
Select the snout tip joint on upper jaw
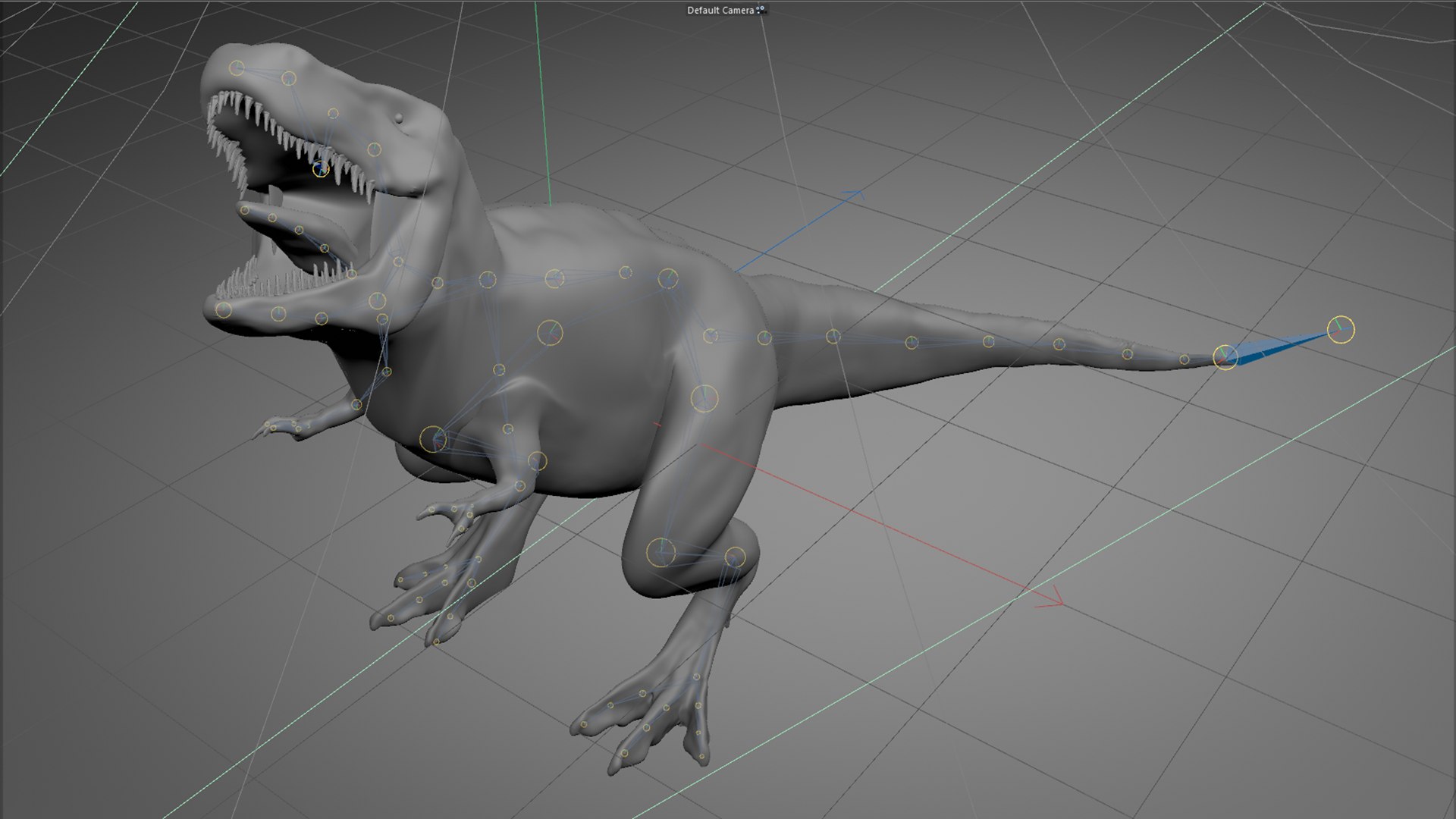[237, 68]
